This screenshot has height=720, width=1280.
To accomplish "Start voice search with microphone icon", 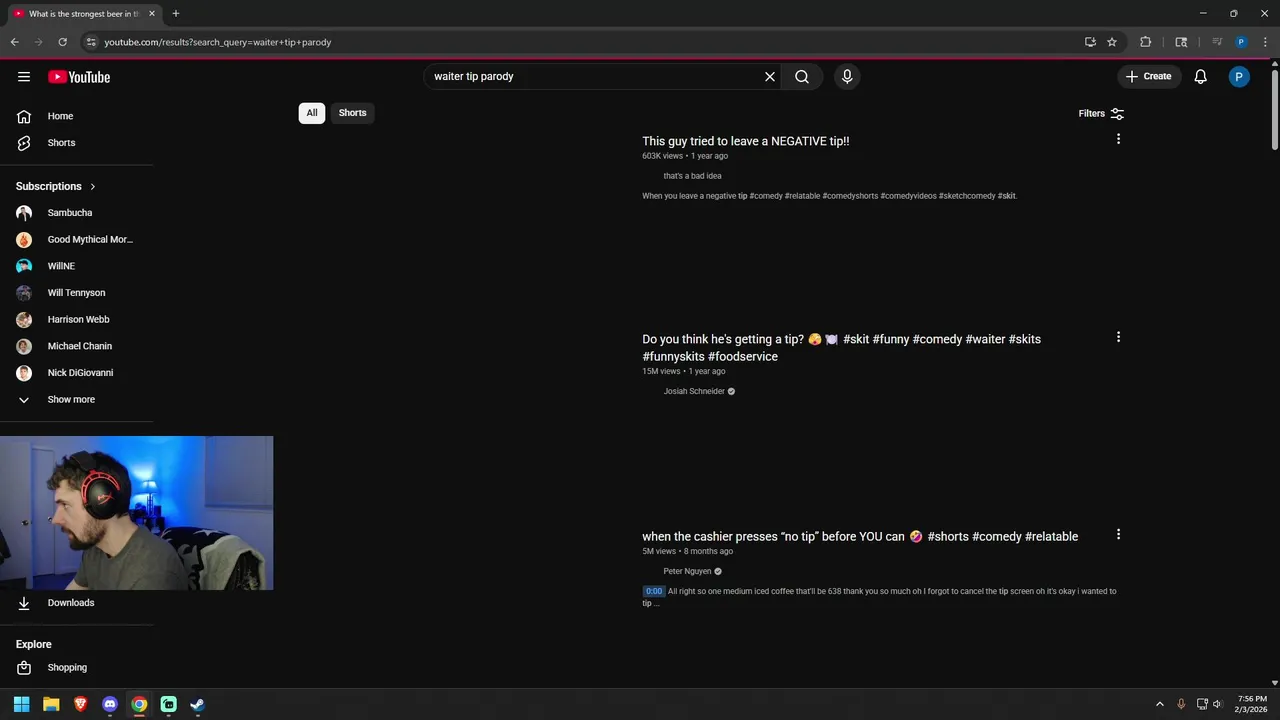I will click(847, 77).
